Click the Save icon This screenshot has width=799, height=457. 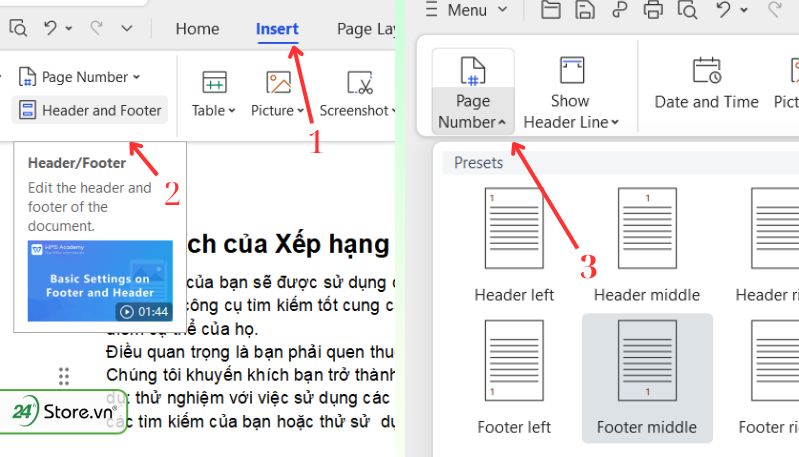(x=584, y=9)
